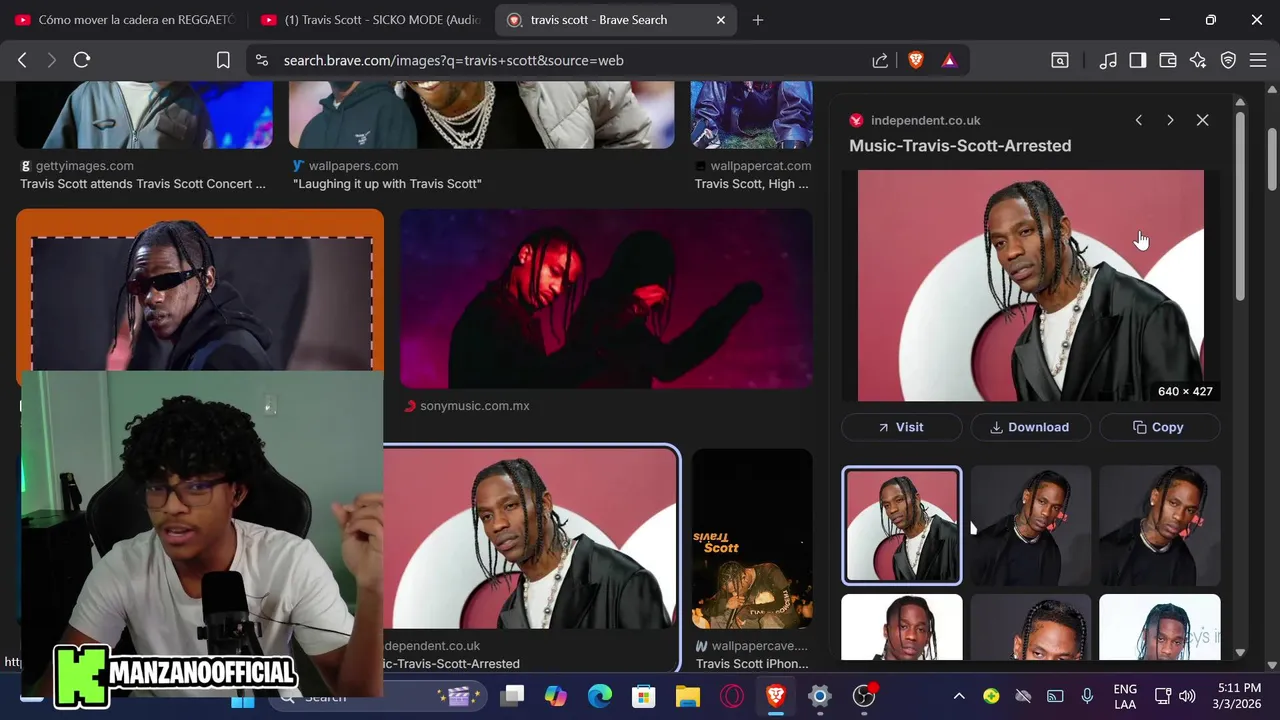Viewport: 1280px width, 720px height.
Task: Show the previous image in the preview panel
Action: coord(1138,120)
